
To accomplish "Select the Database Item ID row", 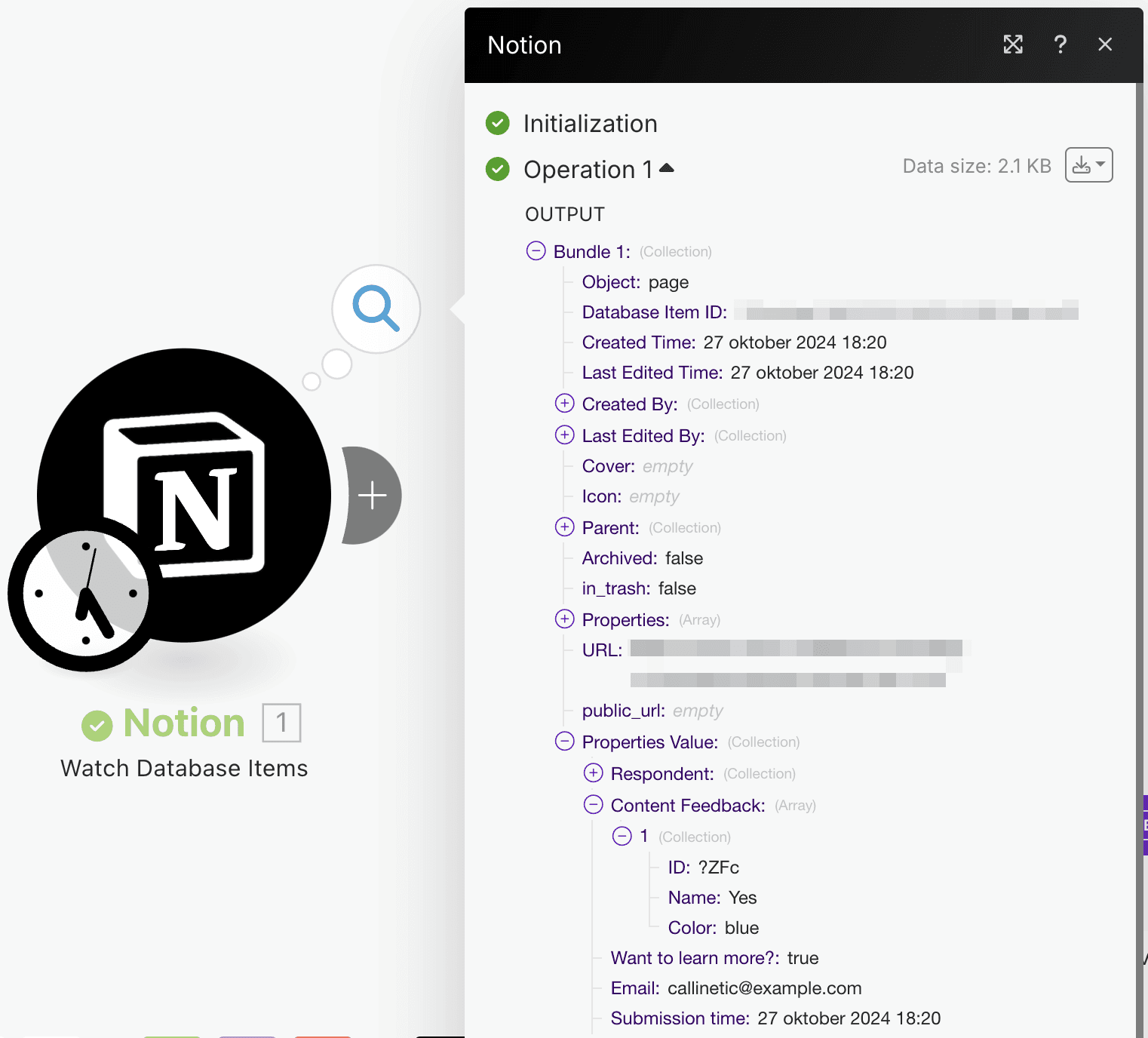I will pos(830,312).
